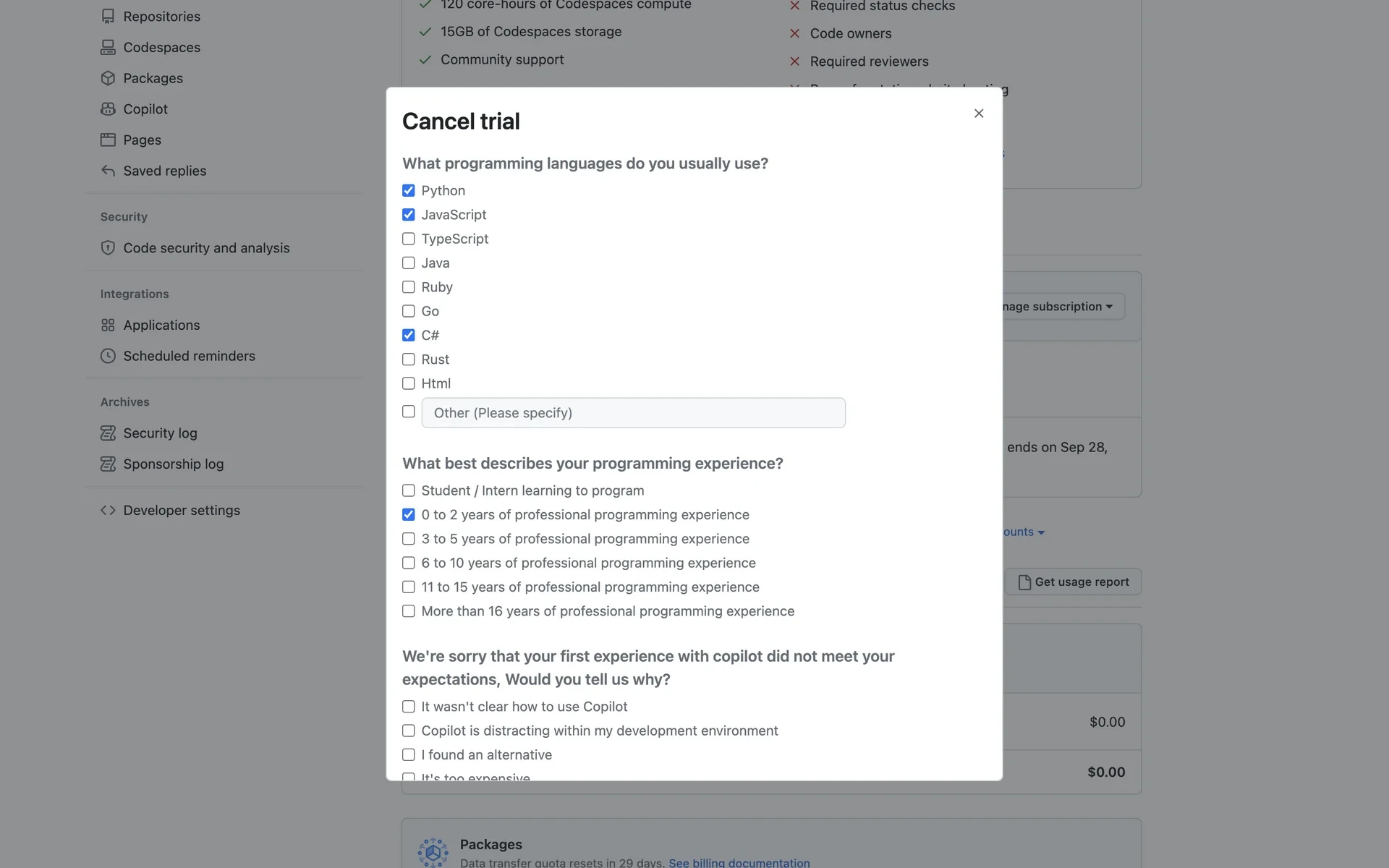Check the Html checkbox
The height and width of the screenshot is (868, 1389).
pos(409,383)
